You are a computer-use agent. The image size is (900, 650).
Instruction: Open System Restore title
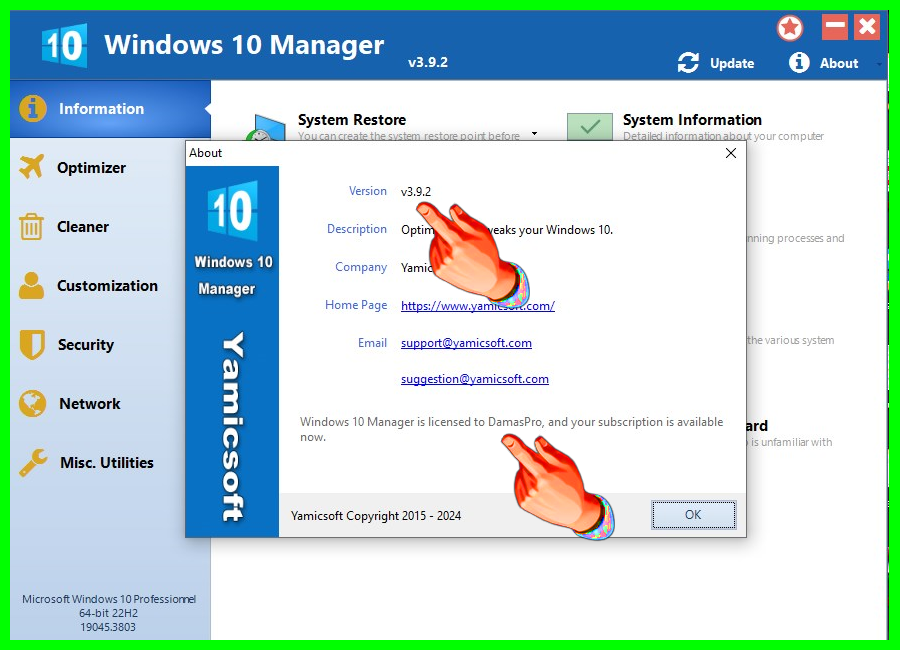coord(352,119)
